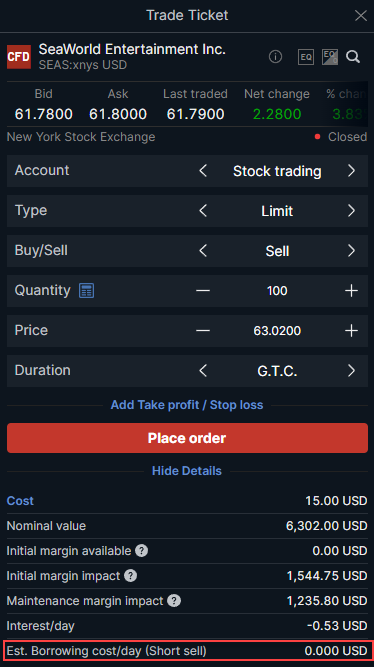Show help for Initial margin available
This screenshot has width=374, height=667.
(141, 550)
